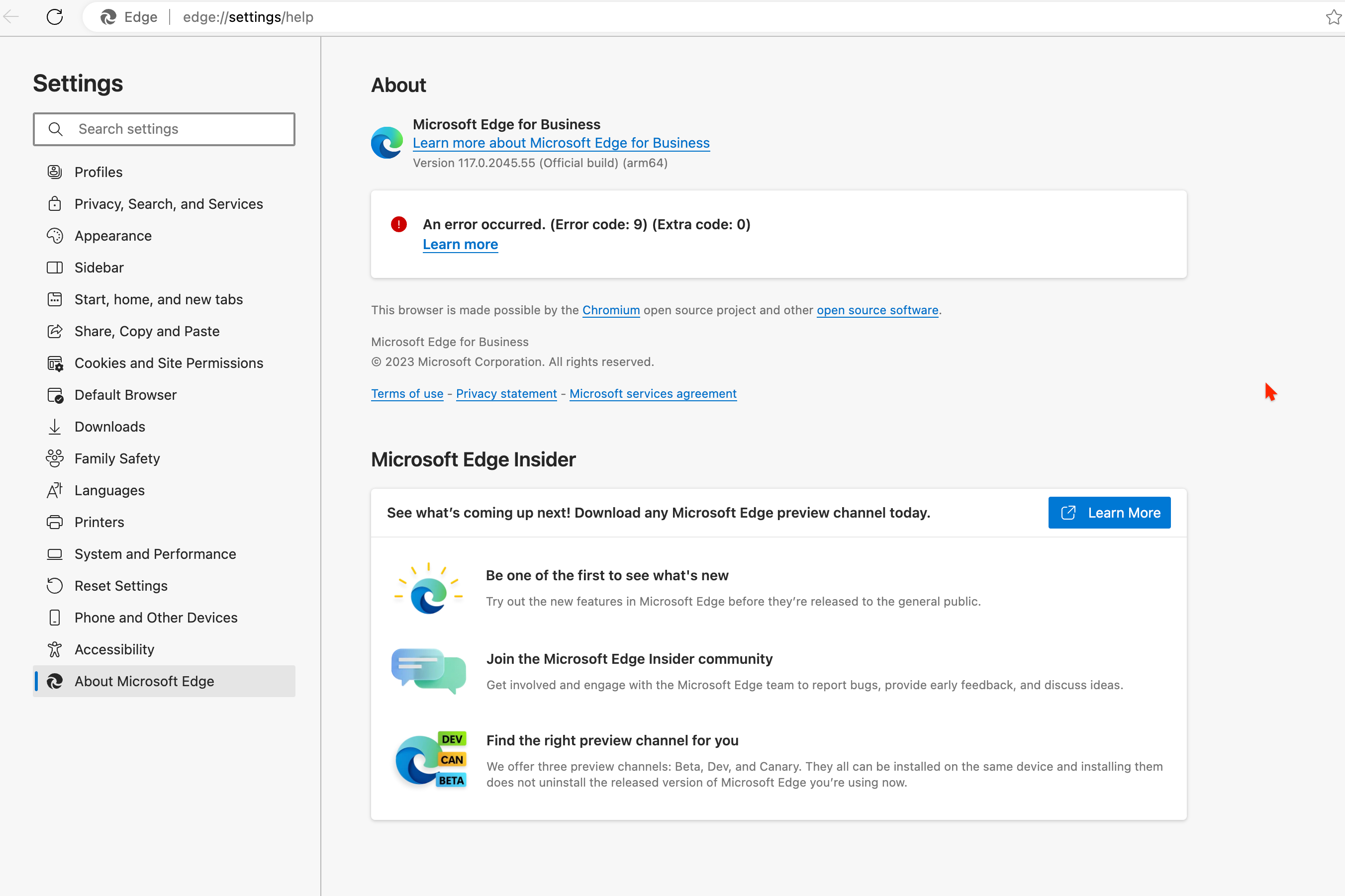This screenshot has height=896, width=1345.
Task: Click the Cookies and Site Permissions icon
Action: 54,363
